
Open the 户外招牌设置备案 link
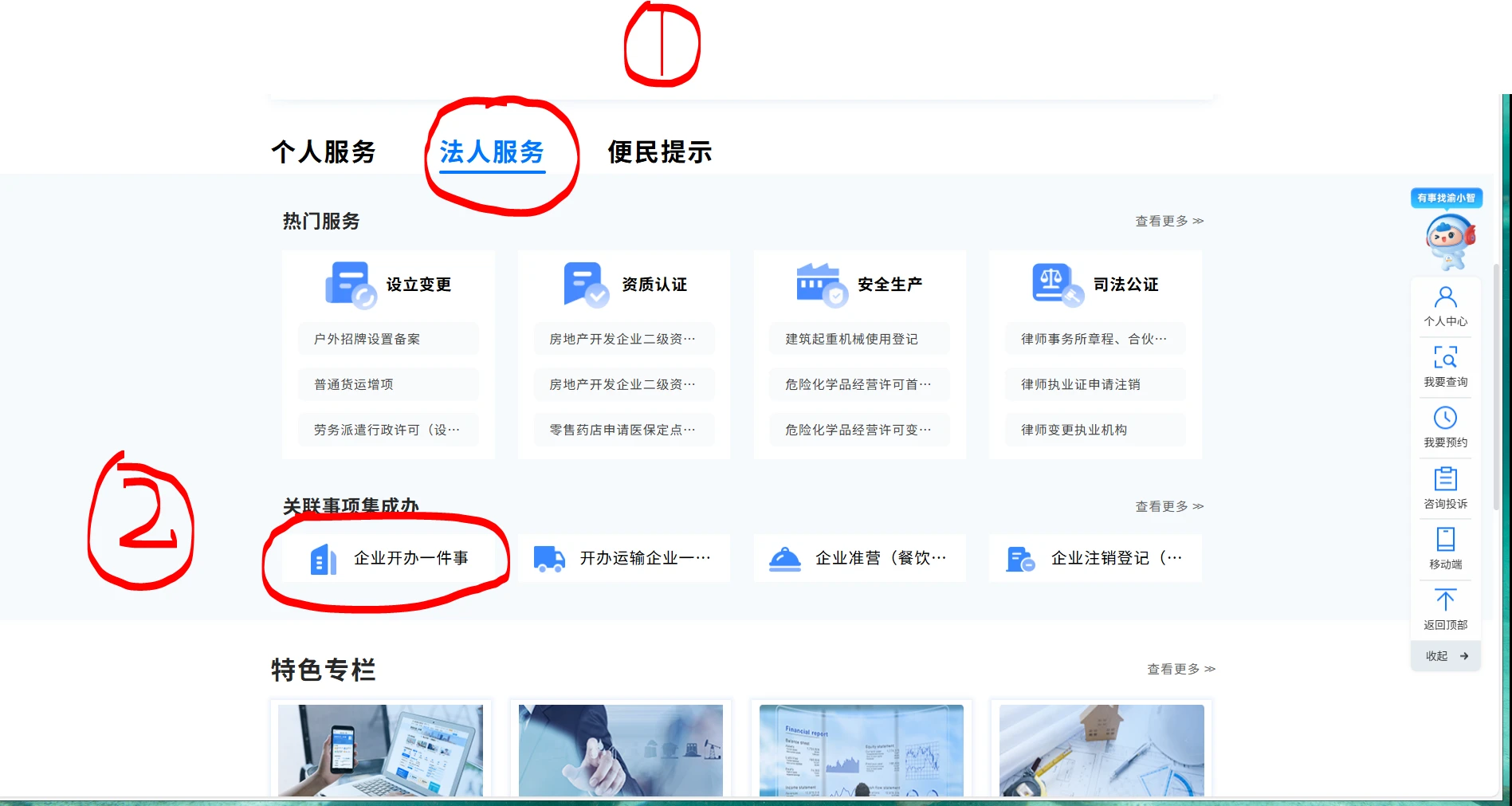click(367, 339)
